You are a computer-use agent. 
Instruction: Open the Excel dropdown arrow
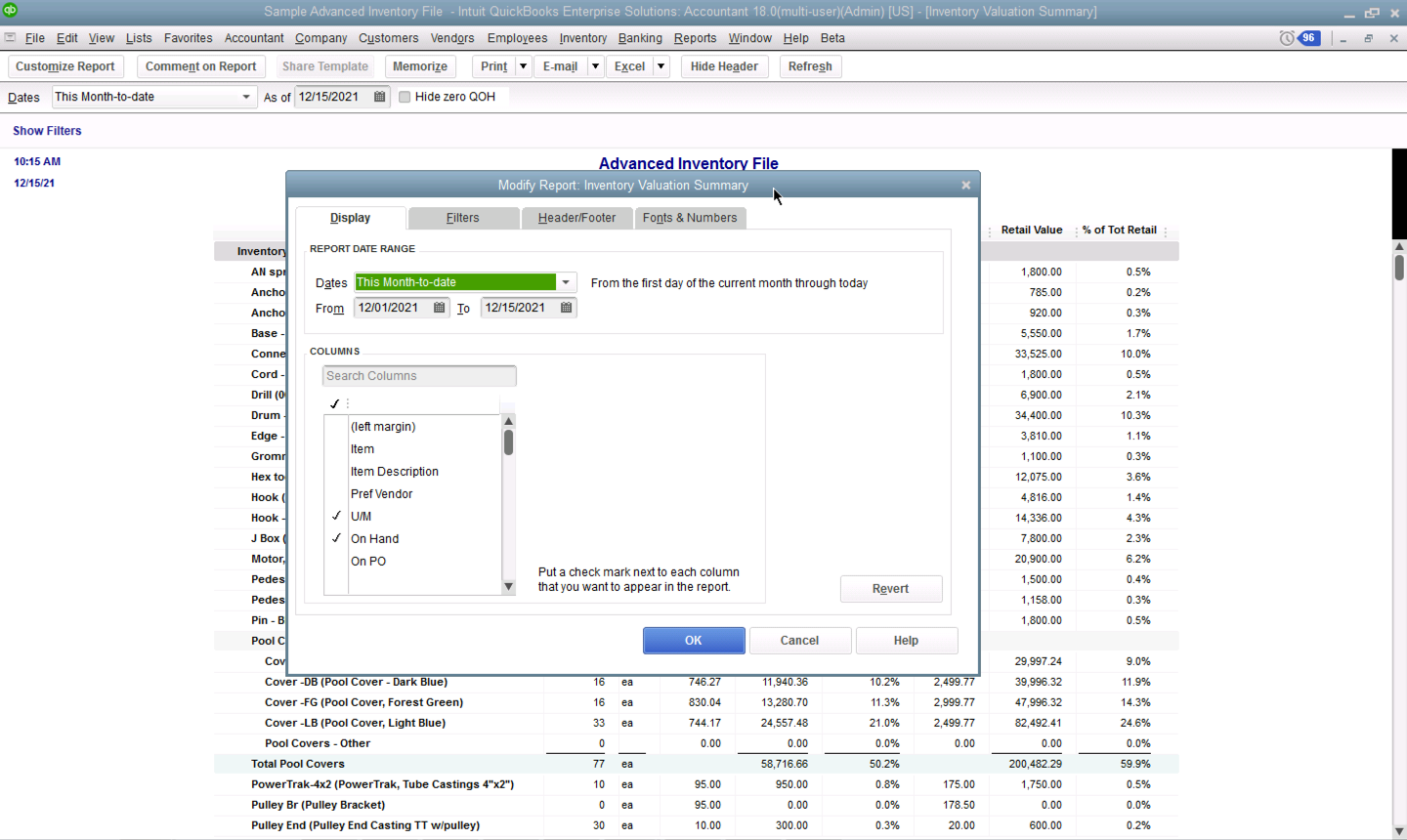(x=661, y=66)
